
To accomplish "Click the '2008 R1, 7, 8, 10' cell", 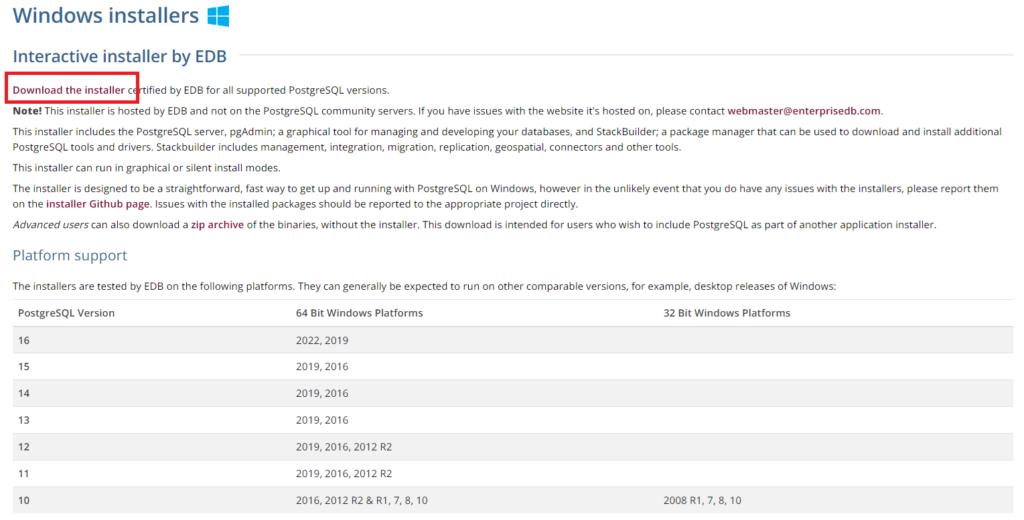I will click(702, 500).
